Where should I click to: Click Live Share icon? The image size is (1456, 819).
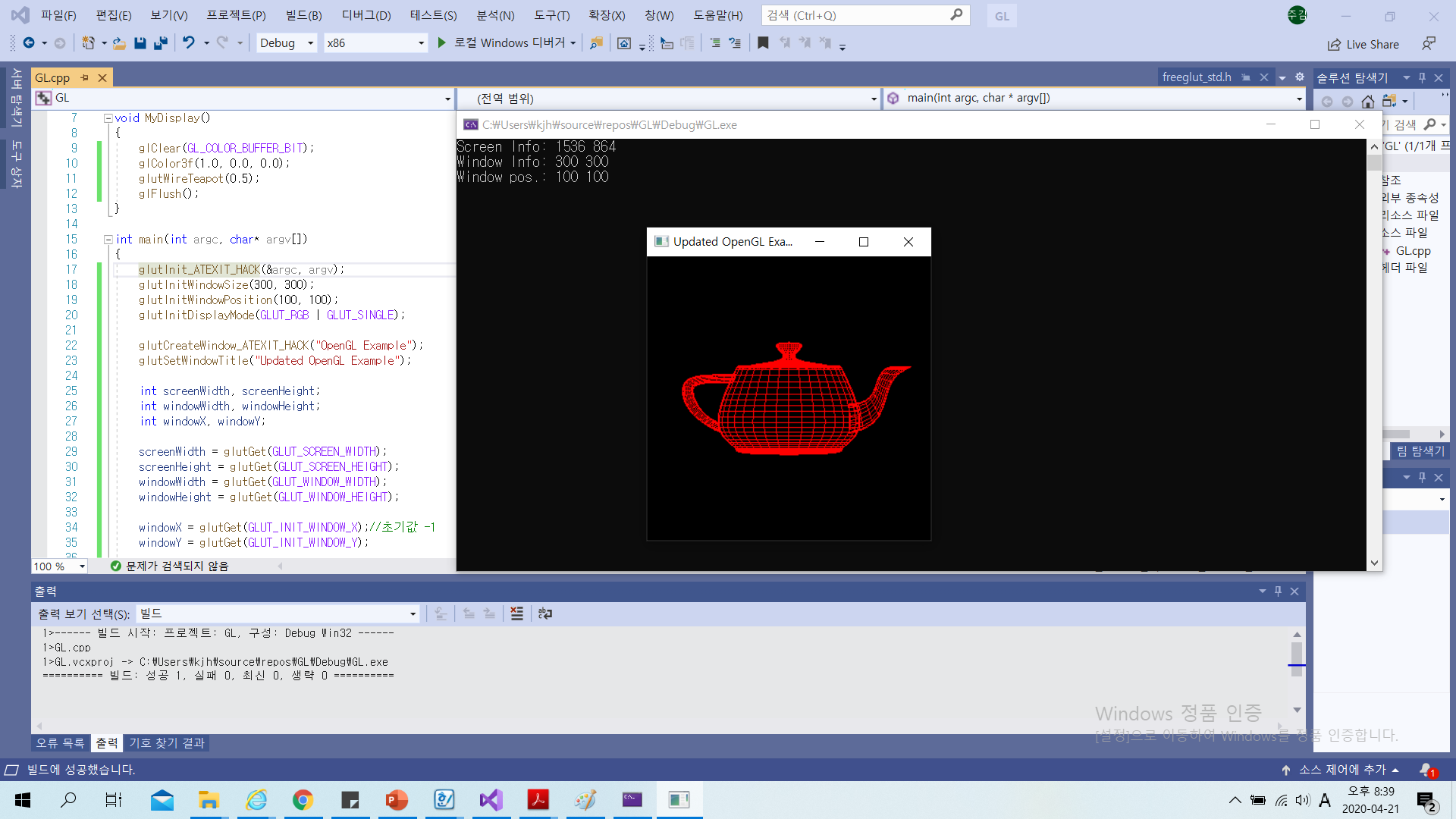(1334, 45)
